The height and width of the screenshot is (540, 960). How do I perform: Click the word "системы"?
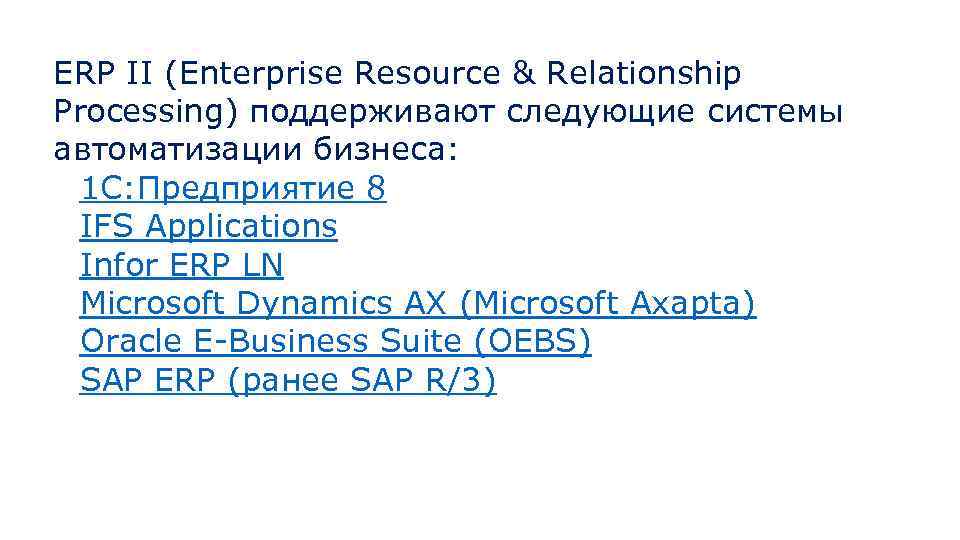click(777, 112)
